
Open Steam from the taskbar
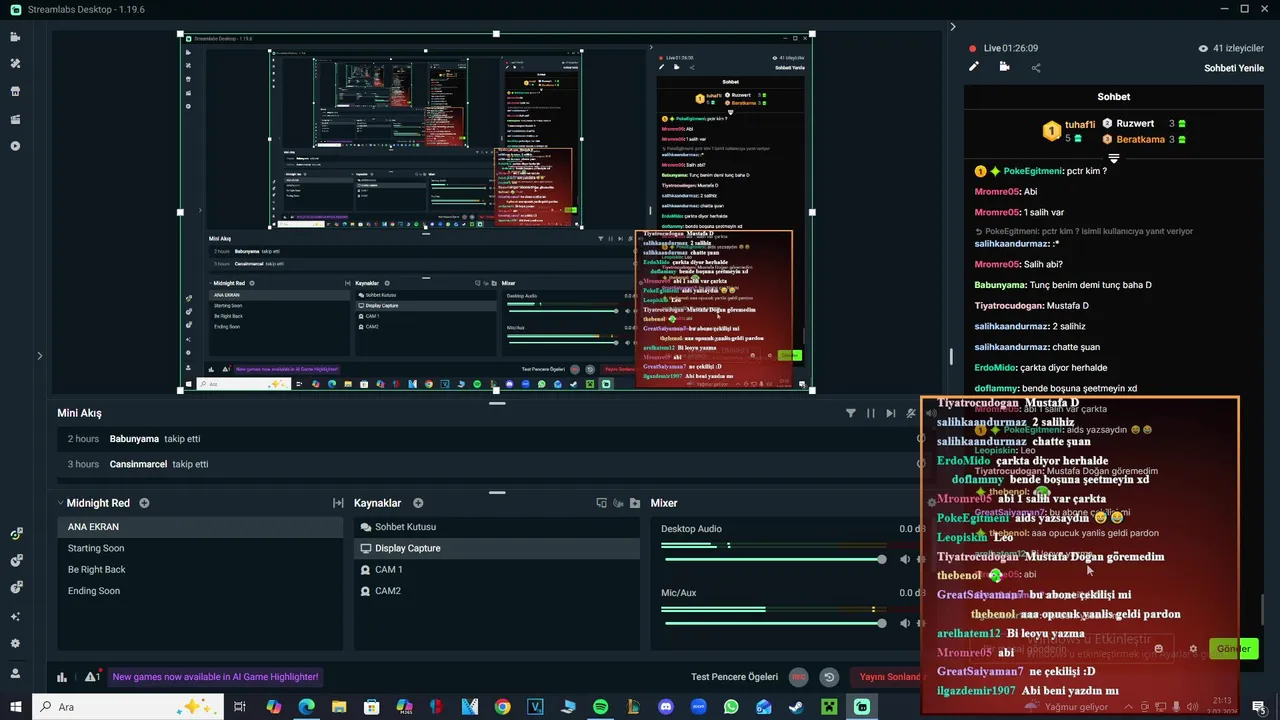pyautogui.click(x=796, y=707)
